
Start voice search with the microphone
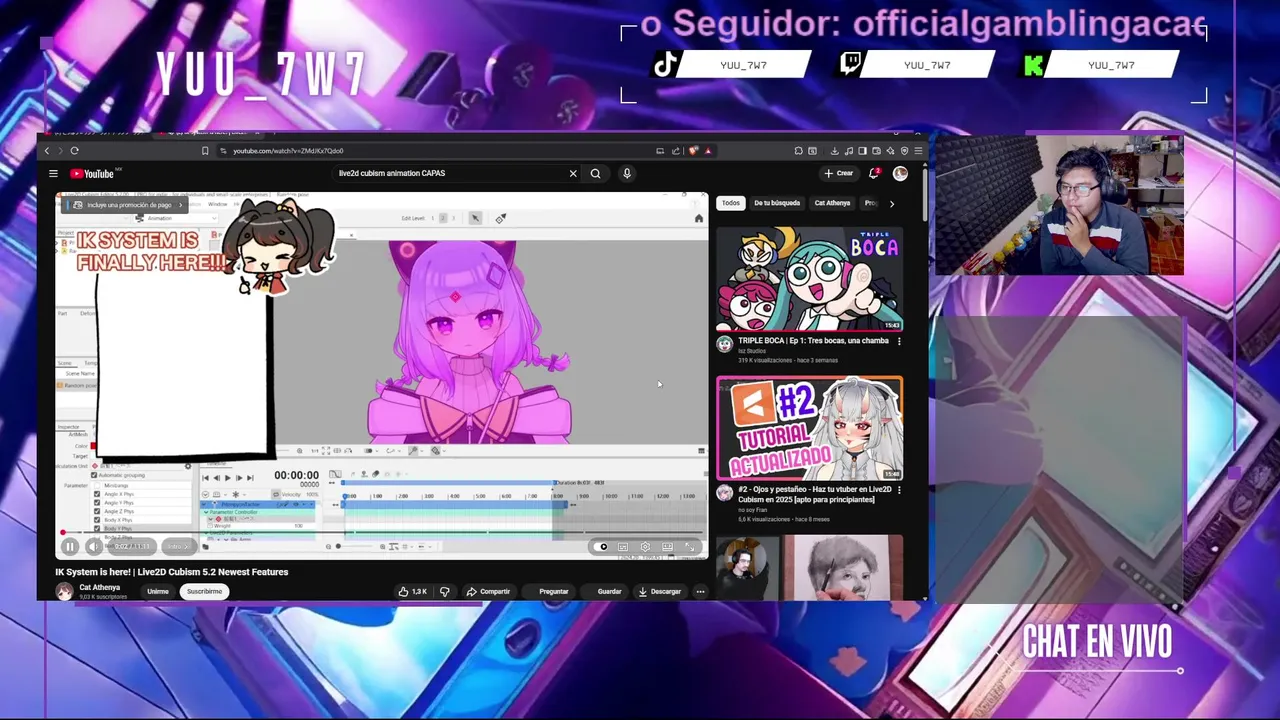tap(627, 173)
